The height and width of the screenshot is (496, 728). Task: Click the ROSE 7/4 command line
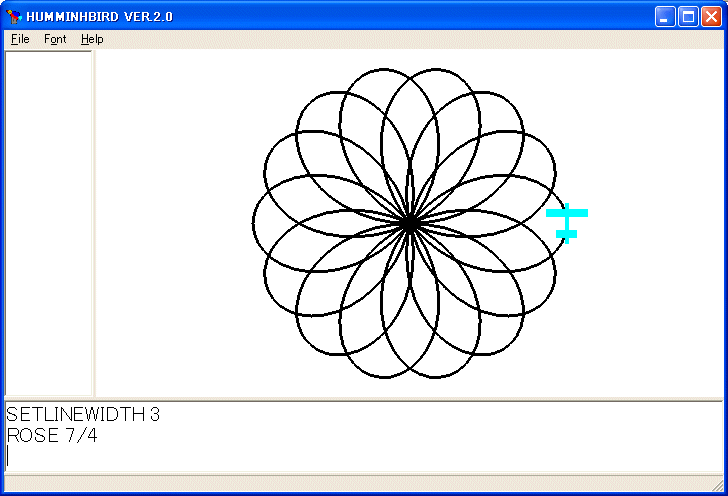tap(52, 436)
